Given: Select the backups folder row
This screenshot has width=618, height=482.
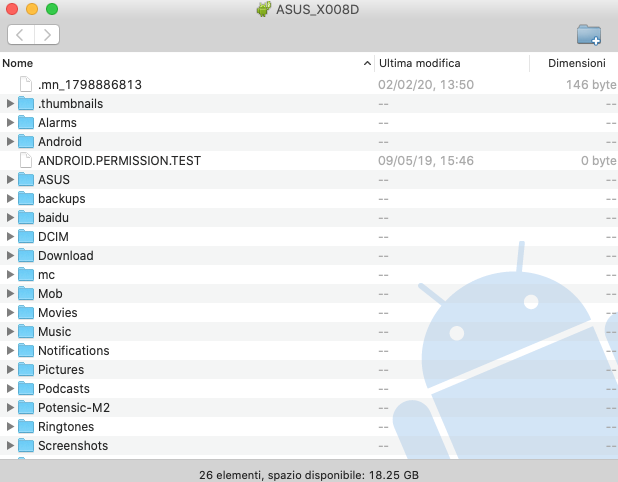Looking at the screenshot, I should [309, 199].
